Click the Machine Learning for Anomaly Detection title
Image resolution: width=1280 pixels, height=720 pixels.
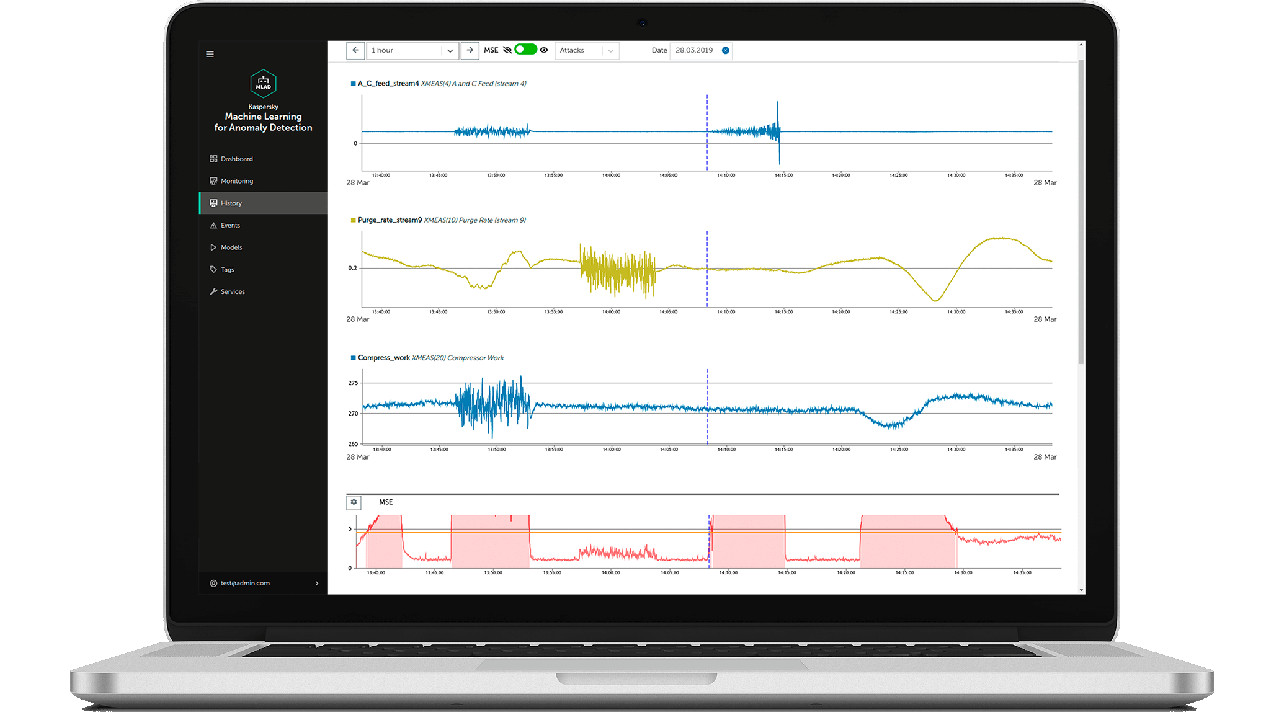pos(263,122)
